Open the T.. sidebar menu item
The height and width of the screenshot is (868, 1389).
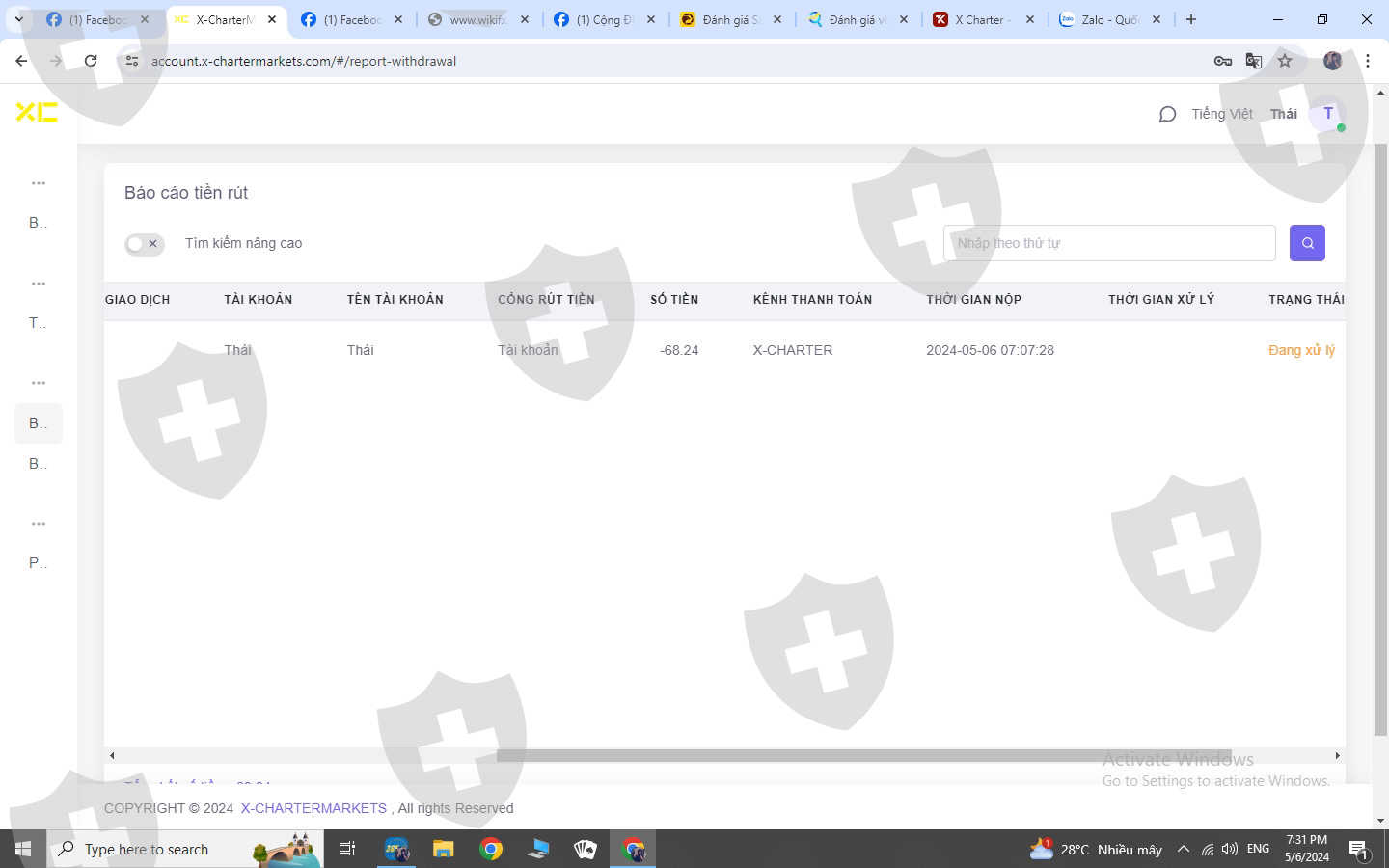[38, 323]
